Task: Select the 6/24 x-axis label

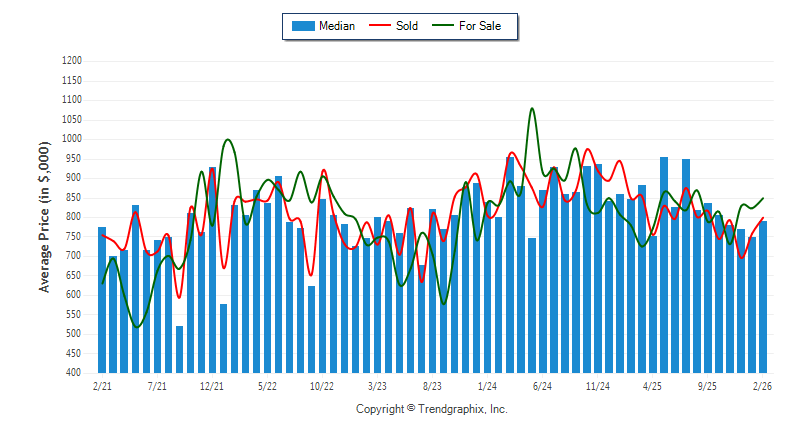Action: (542, 385)
